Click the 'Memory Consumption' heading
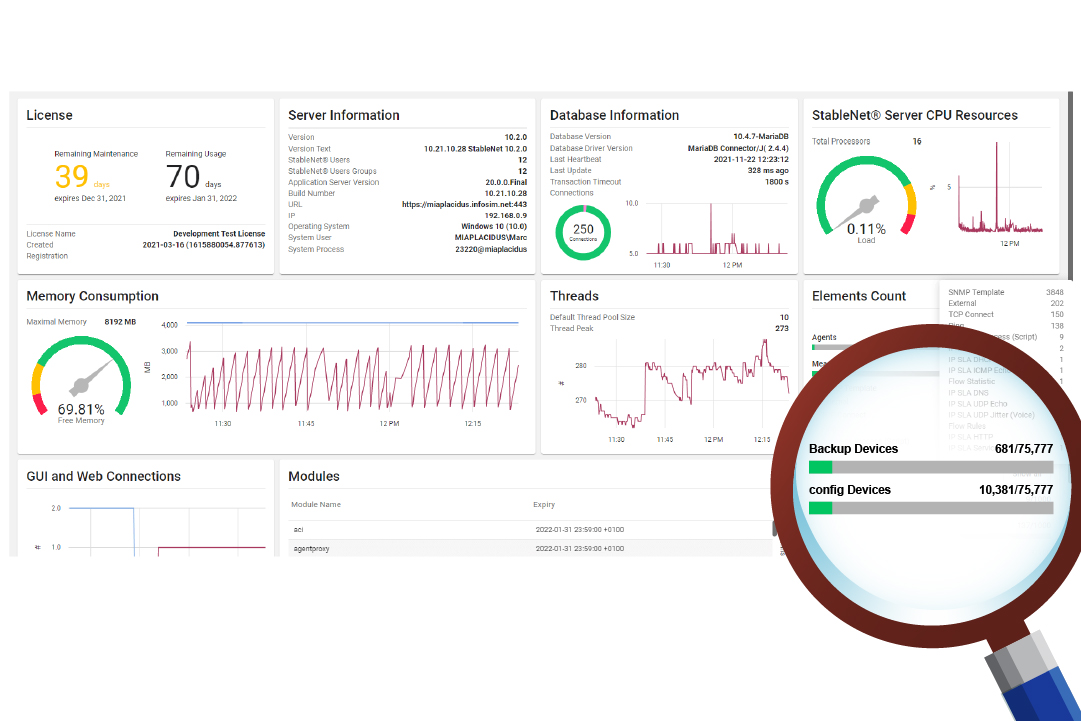 pos(92,296)
